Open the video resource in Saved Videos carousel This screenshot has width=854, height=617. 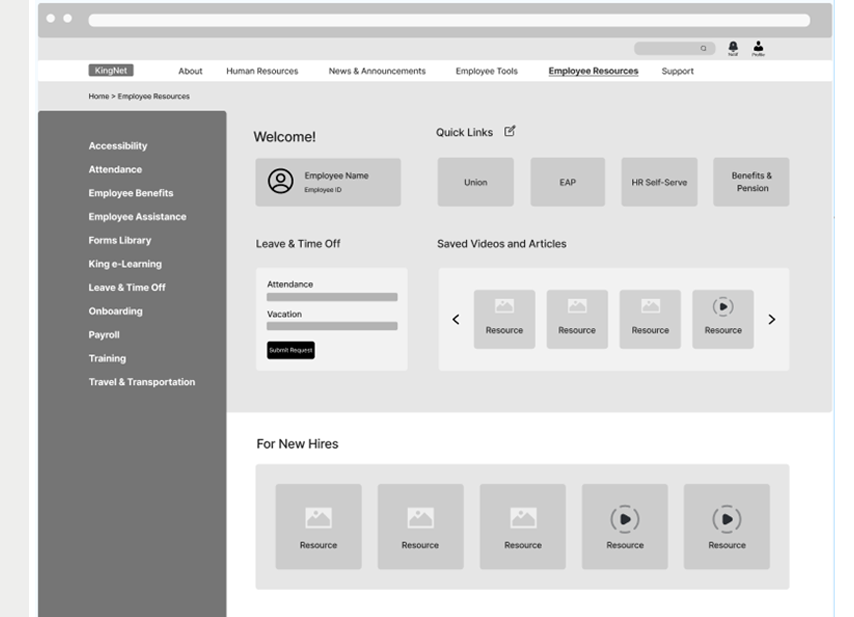pyautogui.click(x=723, y=319)
